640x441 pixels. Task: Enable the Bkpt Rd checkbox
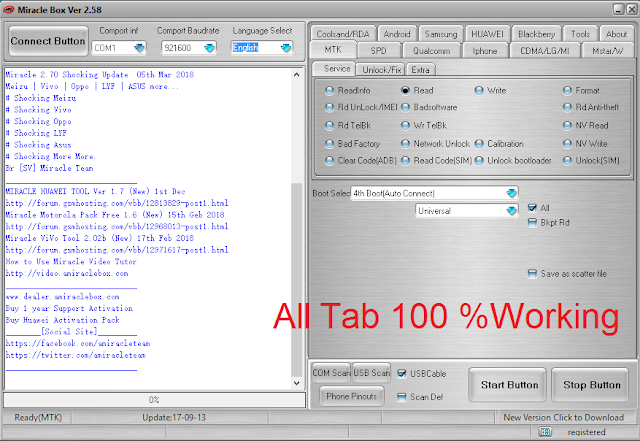[x=532, y=223]
